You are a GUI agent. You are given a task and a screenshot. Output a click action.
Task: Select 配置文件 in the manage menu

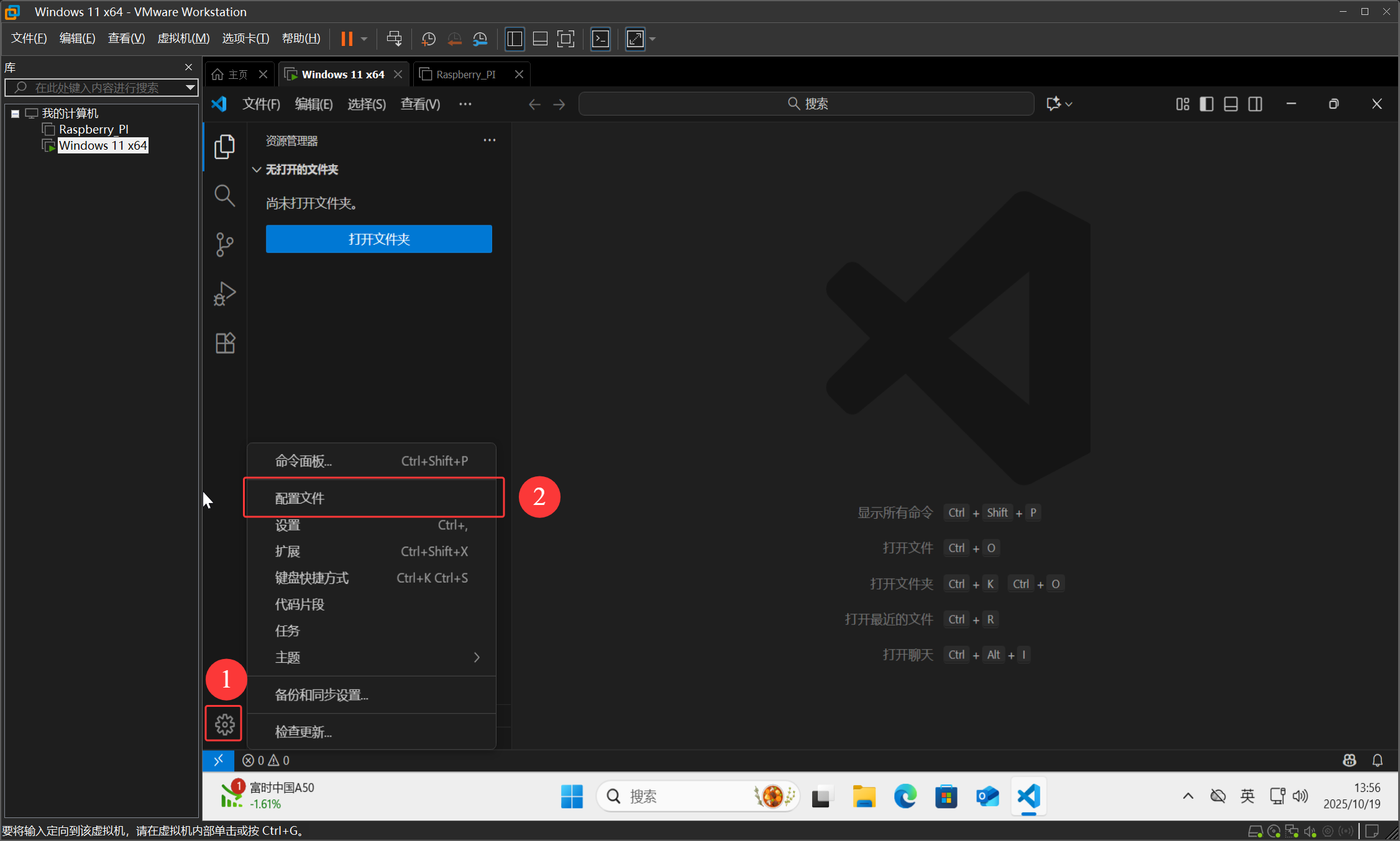pos(372,498)
